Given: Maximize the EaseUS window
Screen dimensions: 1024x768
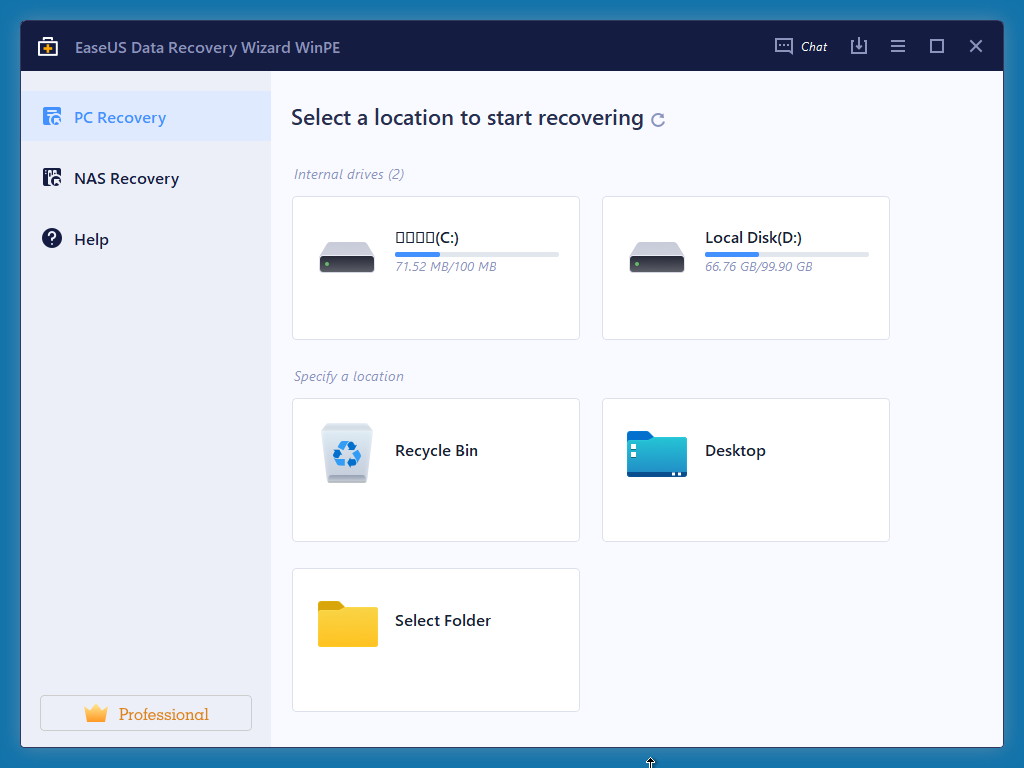Looking at the screenshot, I should click(937, 46).
